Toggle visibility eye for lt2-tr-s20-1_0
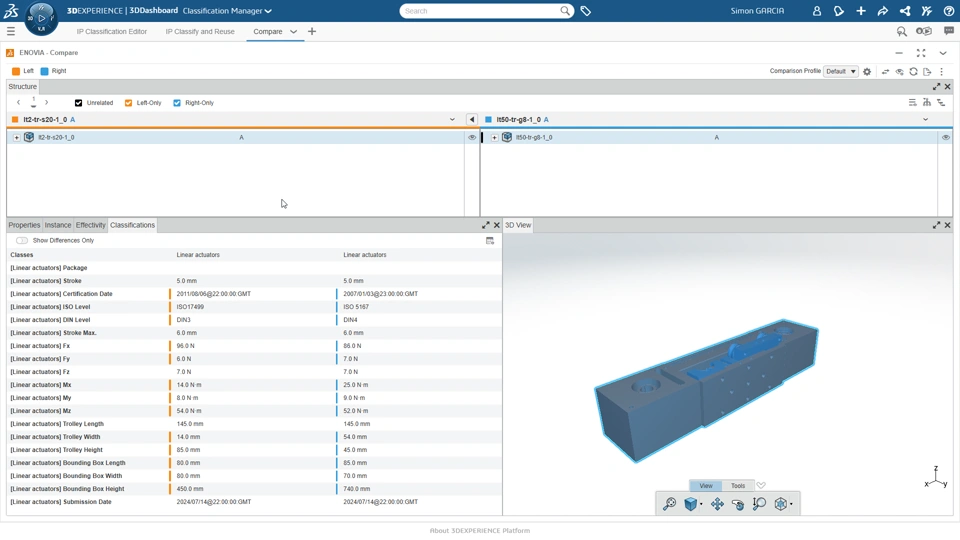This screenshot has width=960, height=540. tap(472, 137)
